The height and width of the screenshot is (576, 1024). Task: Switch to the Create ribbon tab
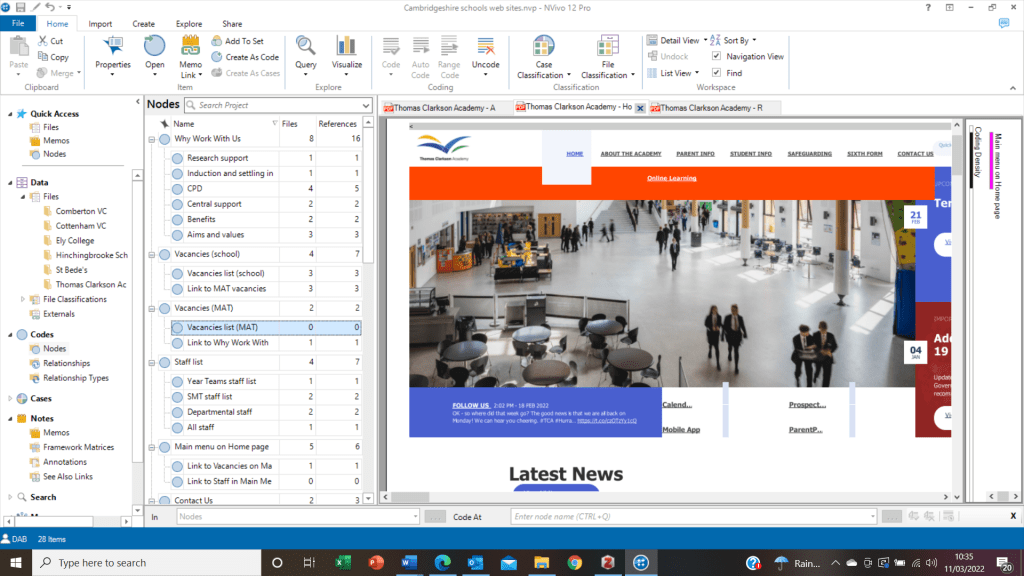click(x=144, y=23)
